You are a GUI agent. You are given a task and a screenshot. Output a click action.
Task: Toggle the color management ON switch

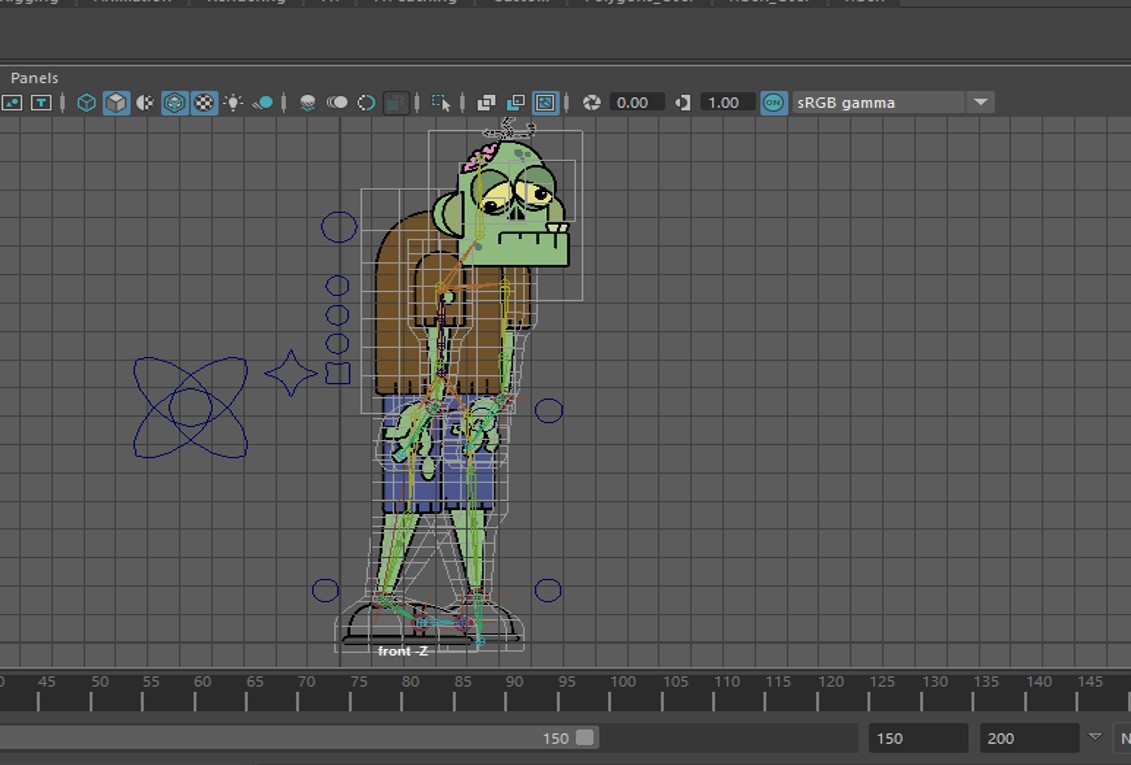point(772,102)
